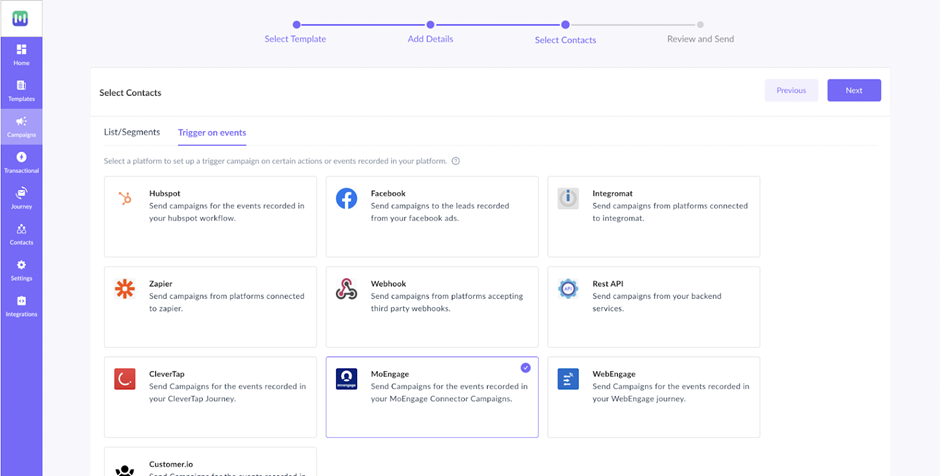Click the help question mark icon
Image resolution: width=940 pixels, height=476 pixels.
click(456, 161)
